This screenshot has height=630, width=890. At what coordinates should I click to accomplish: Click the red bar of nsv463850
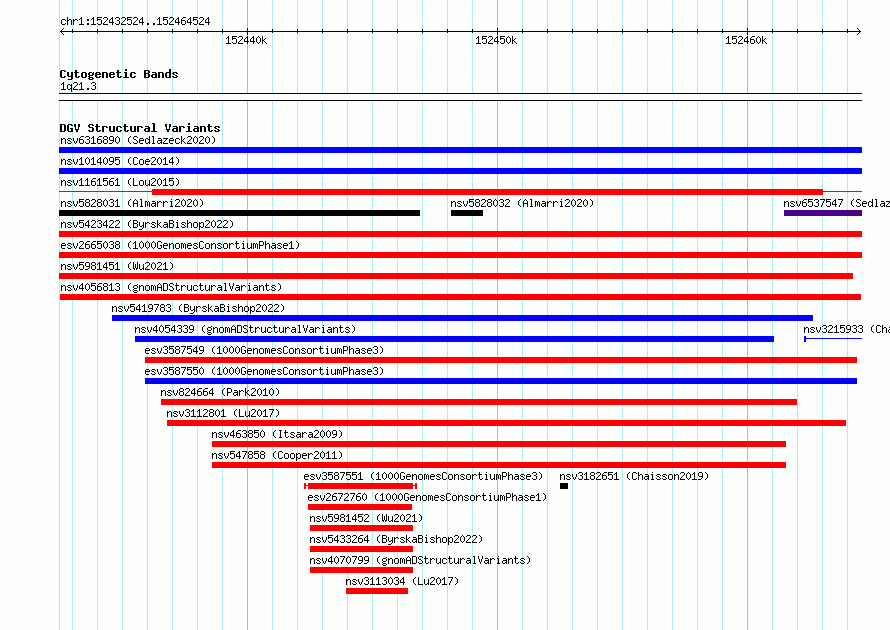pos(499,444)
